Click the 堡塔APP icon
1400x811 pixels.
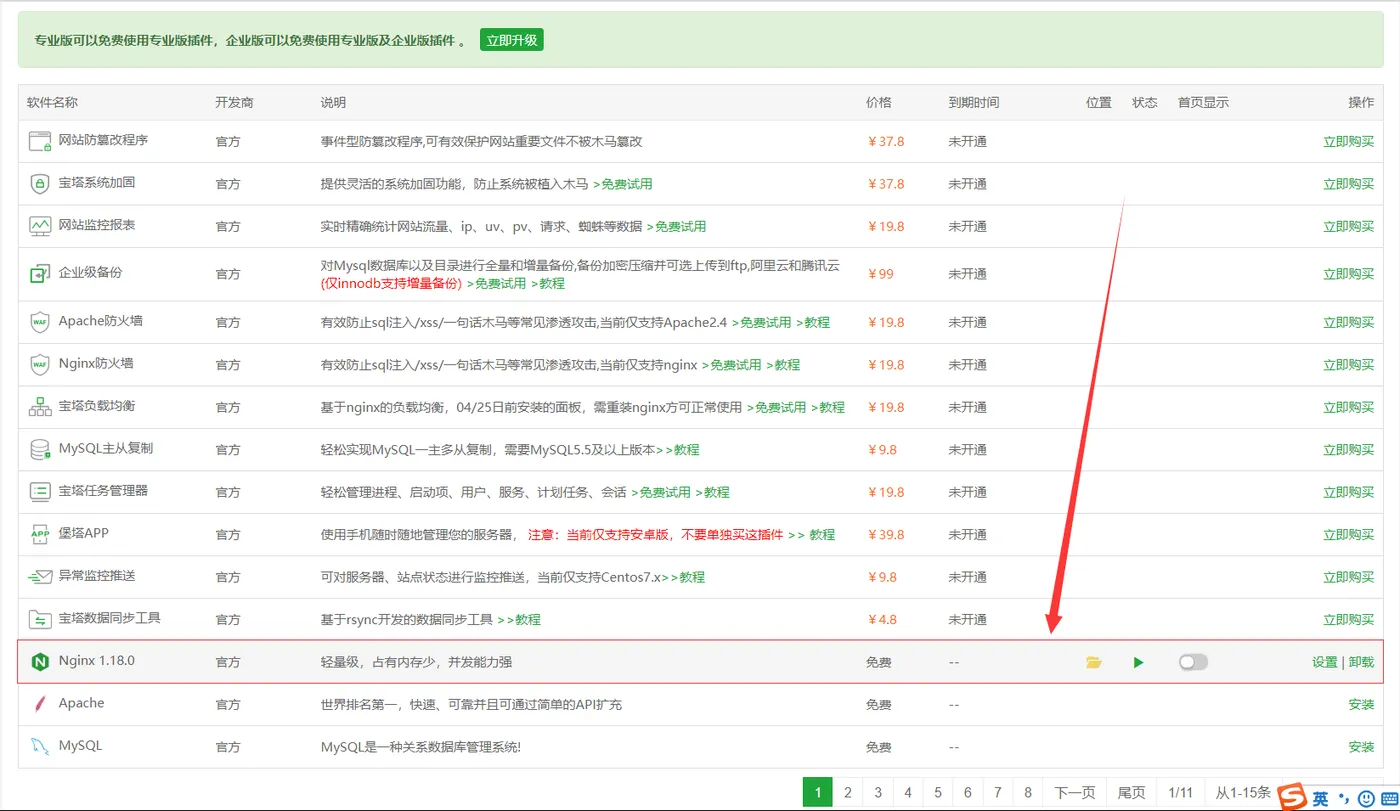pyautogui.click(x=40, y=534)
